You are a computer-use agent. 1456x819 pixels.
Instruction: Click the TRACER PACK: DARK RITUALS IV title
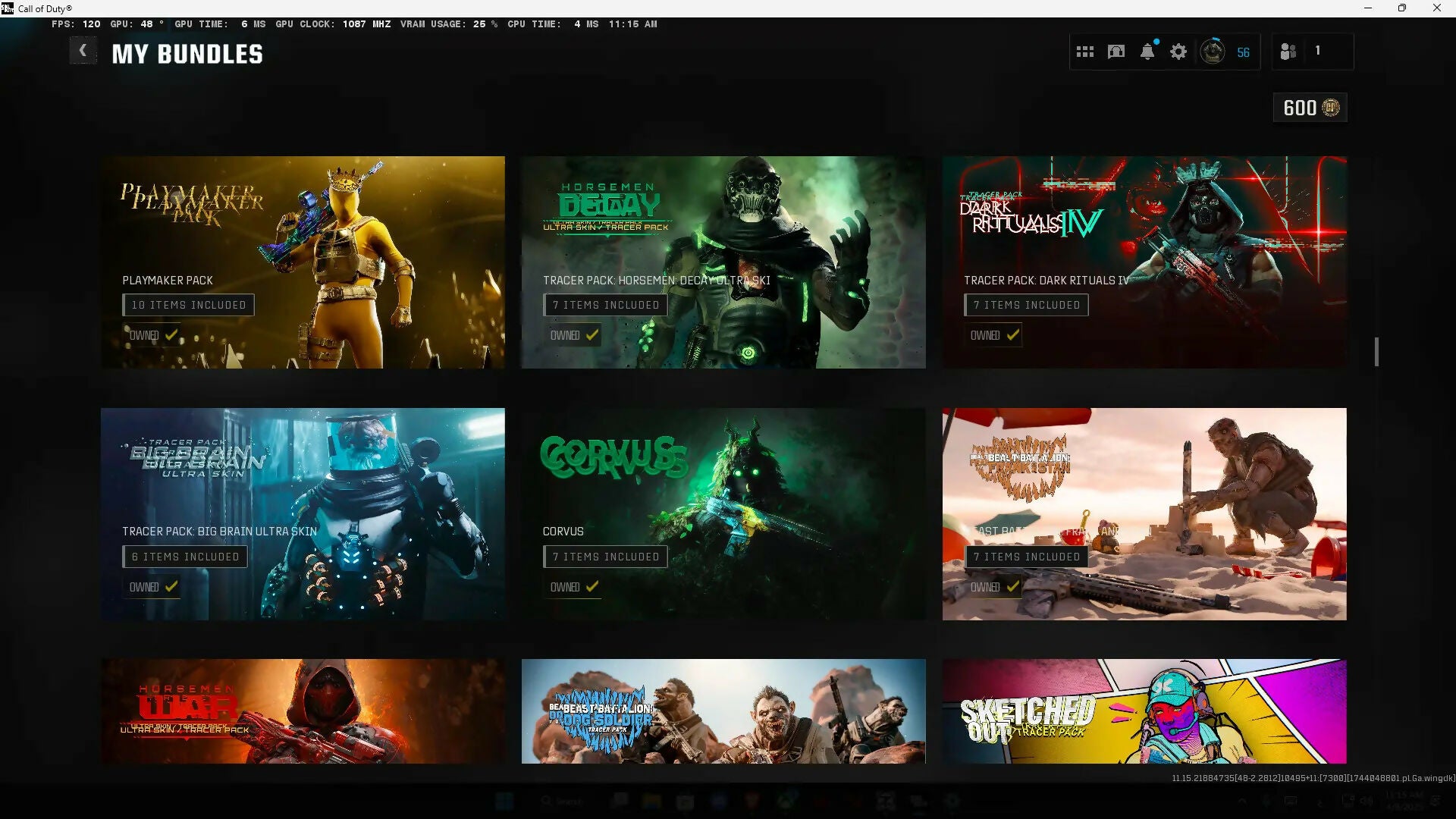[1046, 281]
